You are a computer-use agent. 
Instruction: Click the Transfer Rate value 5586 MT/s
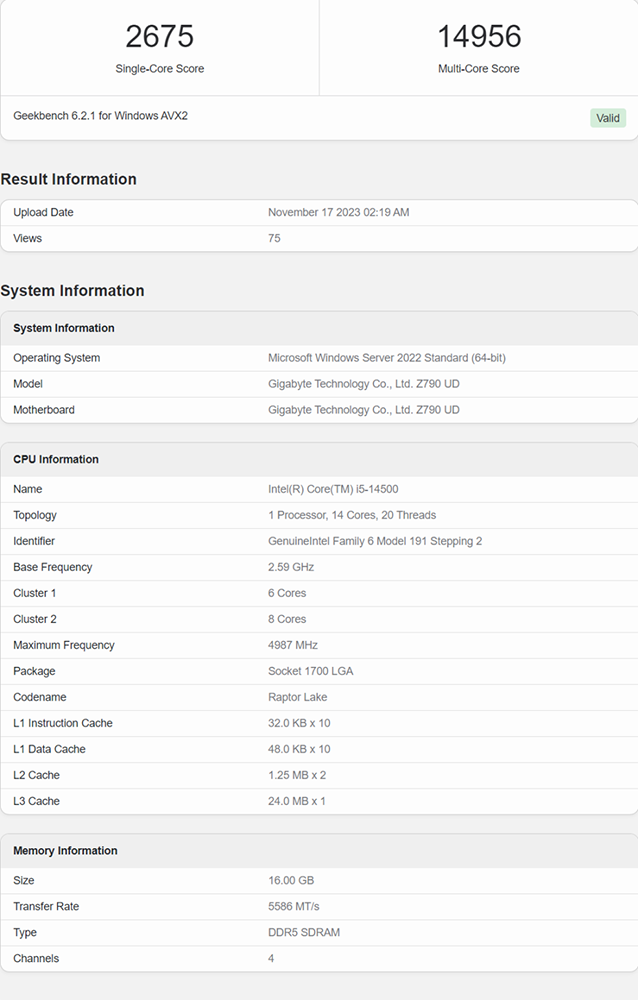point(293,906)
